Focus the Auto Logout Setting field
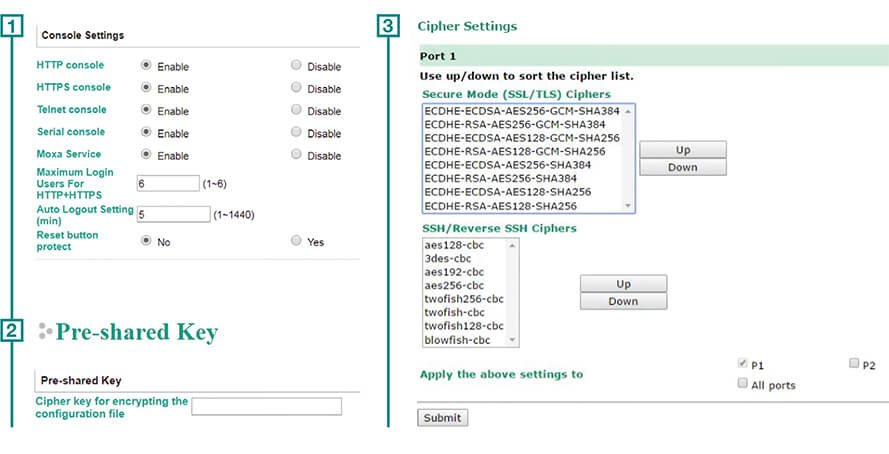This screenshot has height=454, width=889. coord(173,214)
